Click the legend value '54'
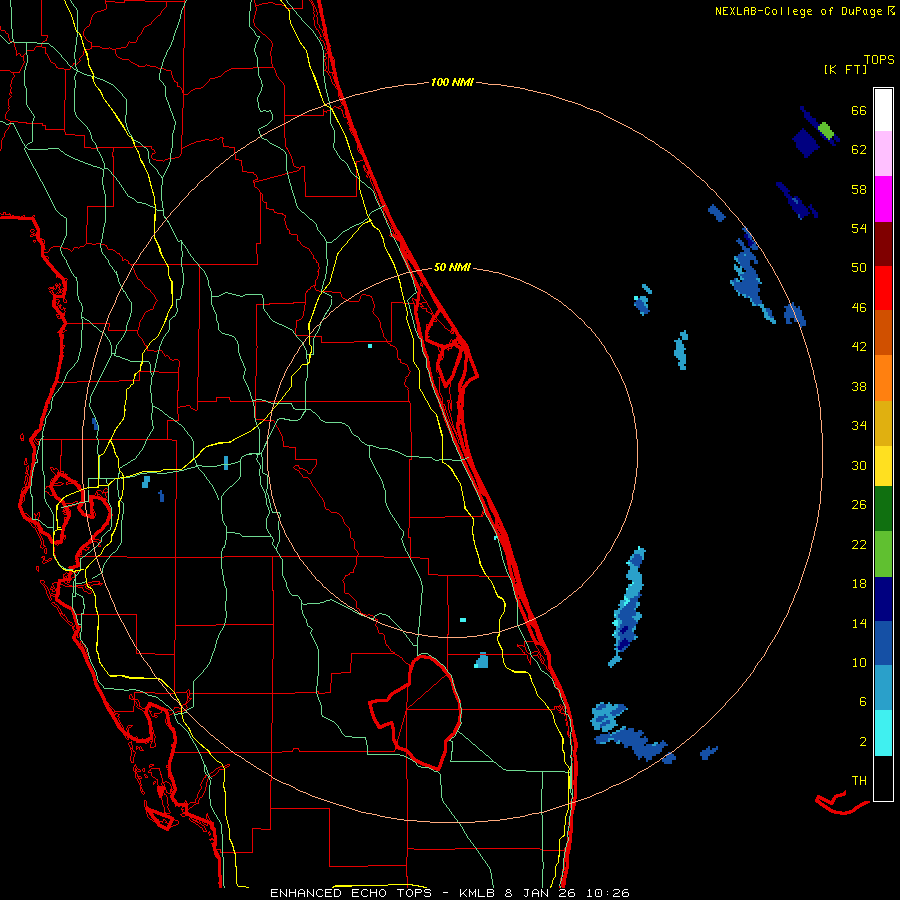The height and width of the screenshot is (900, 900). coord(859,228)
